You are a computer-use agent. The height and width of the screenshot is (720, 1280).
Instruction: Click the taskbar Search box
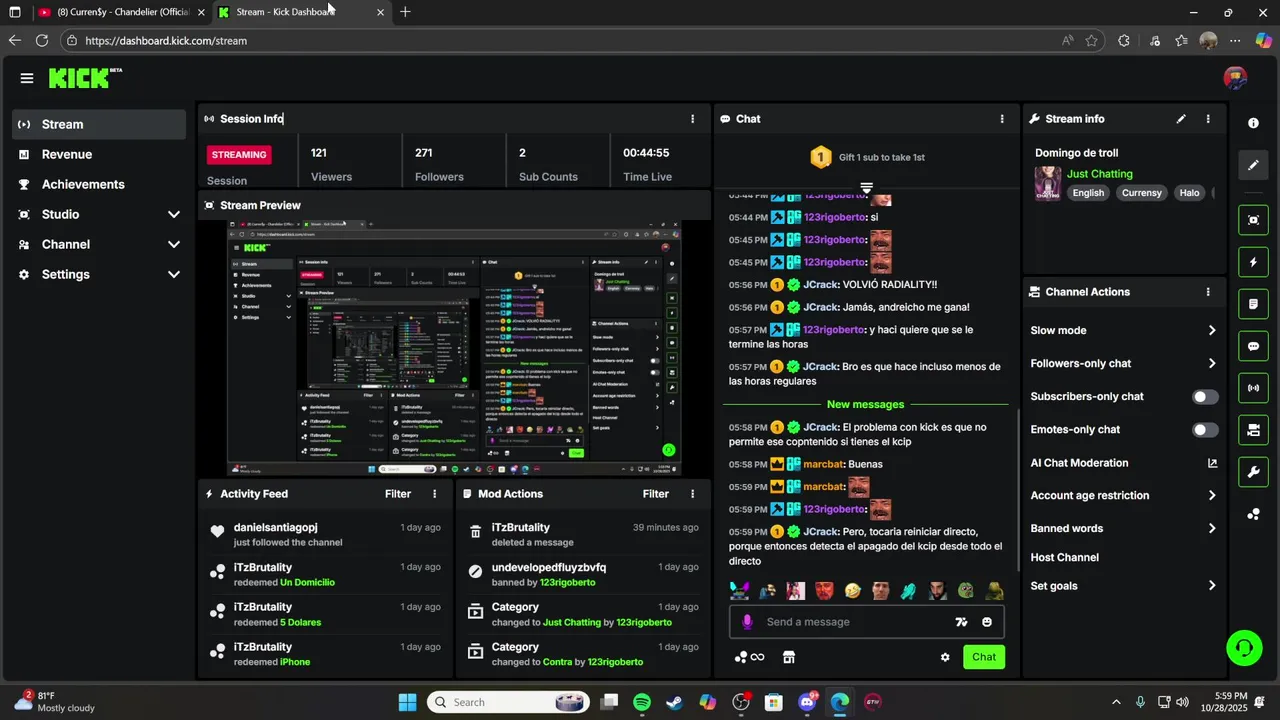point(509,702)
